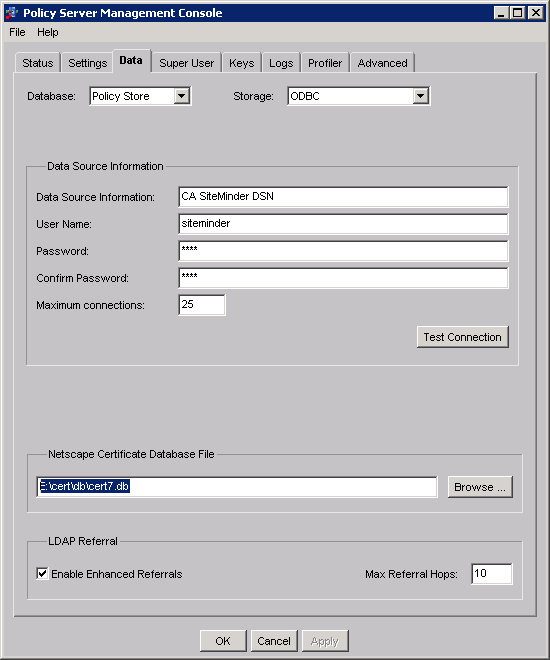The width and height of the screenshot is (550, 660).
Task: Open the Help menu
Action: click(x=48, y=32)
